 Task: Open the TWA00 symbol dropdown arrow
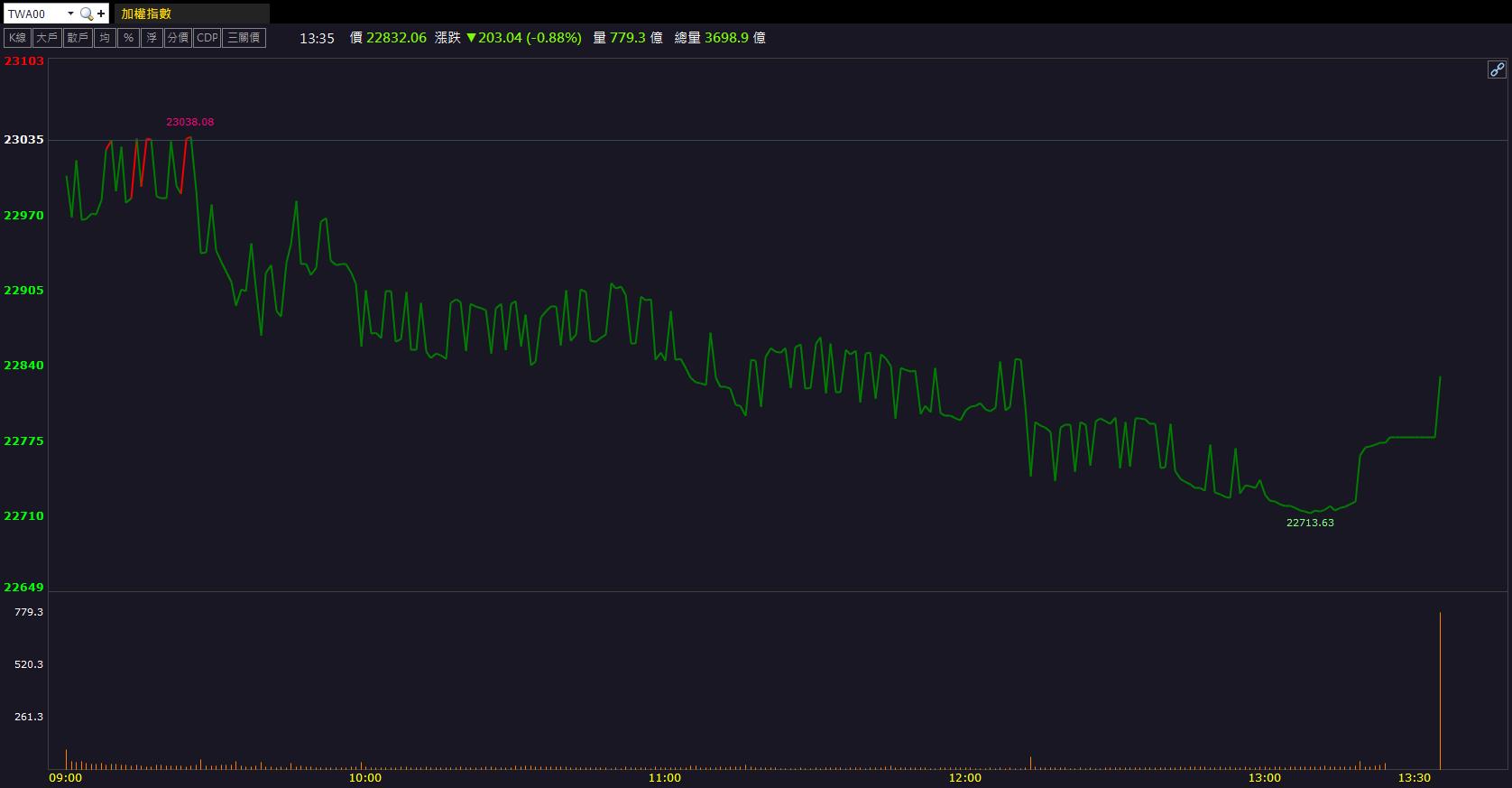pyautogui.click(x=70, y=14)
